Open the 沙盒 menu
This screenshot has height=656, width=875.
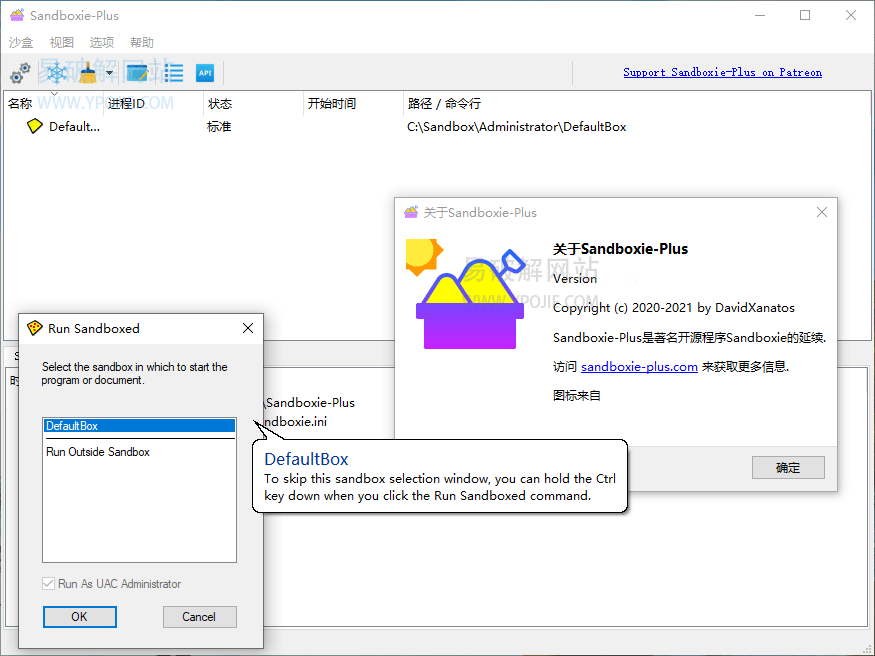(x=20, y=42)
